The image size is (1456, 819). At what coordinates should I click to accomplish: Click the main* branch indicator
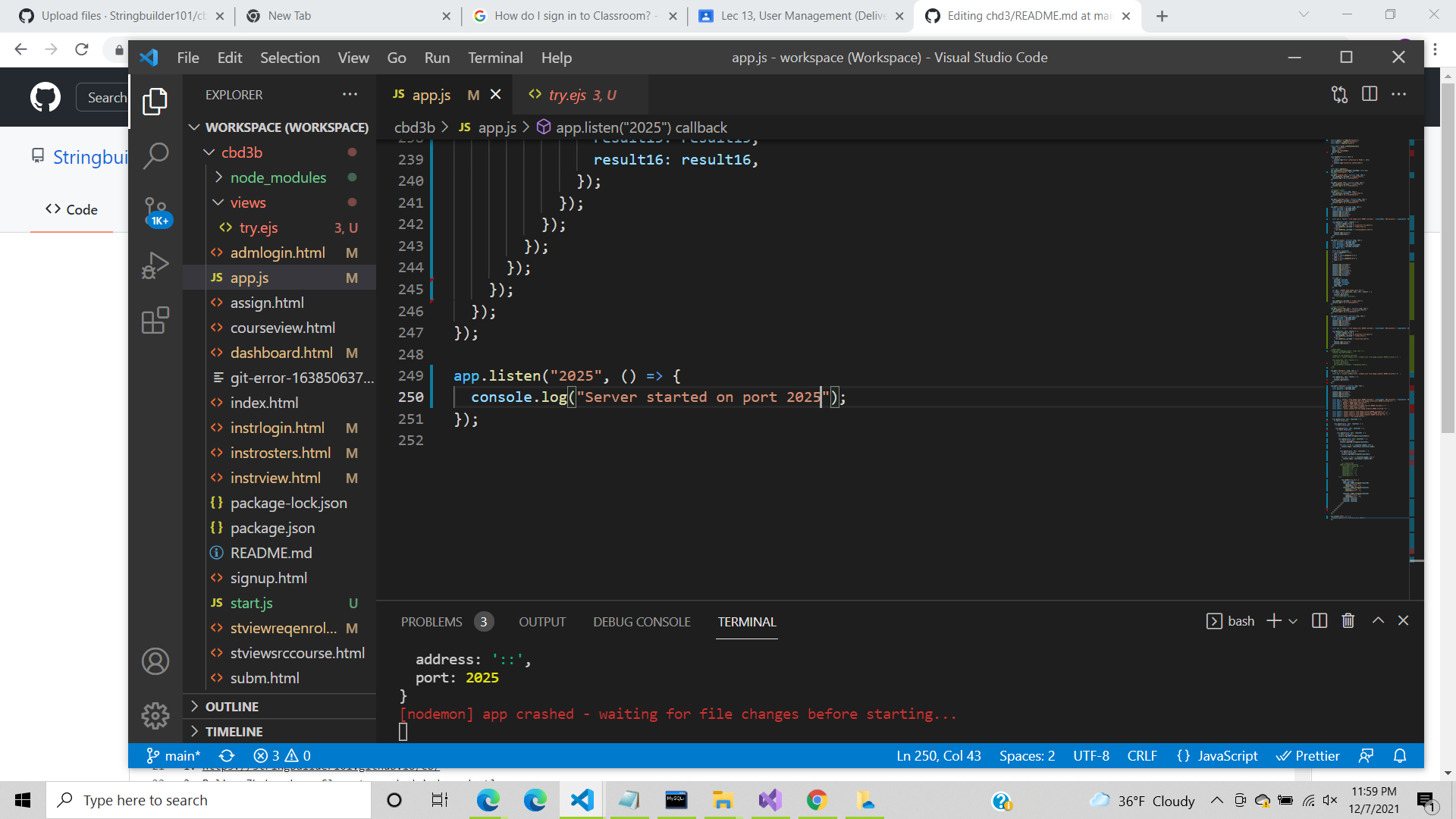pos(178,755)
